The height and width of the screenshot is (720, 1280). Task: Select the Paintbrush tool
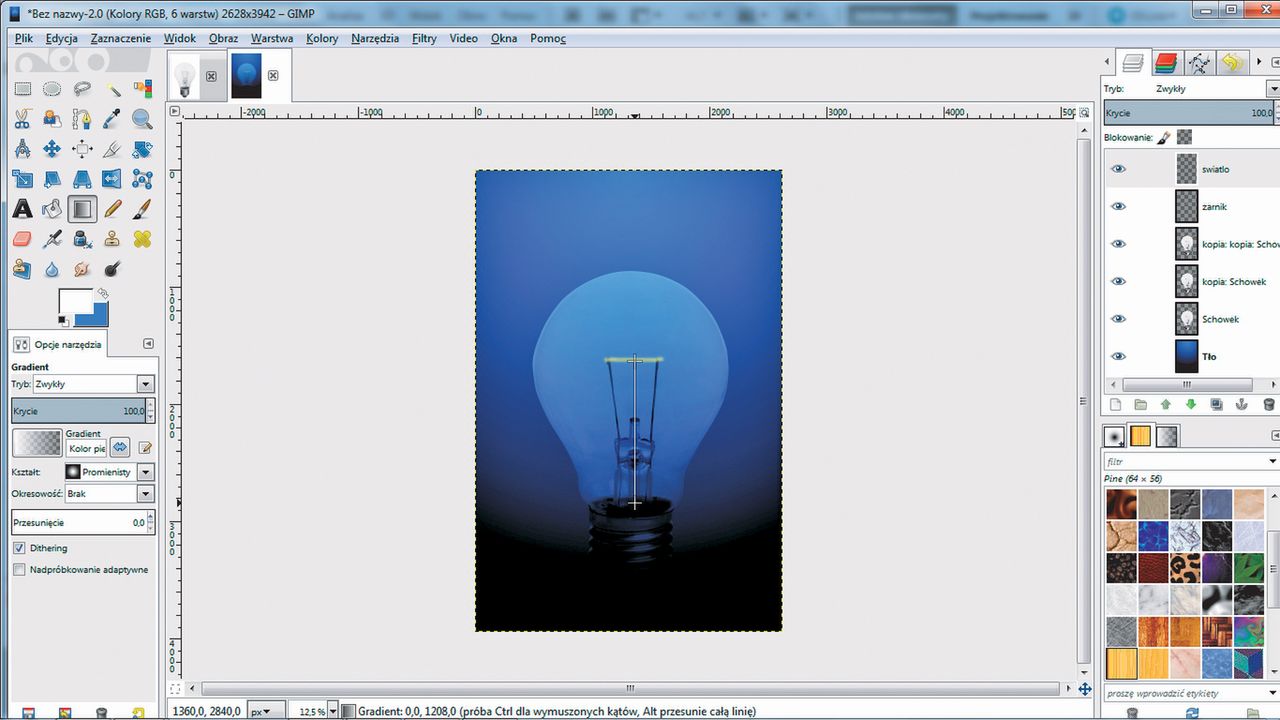(x=142, y=210)
